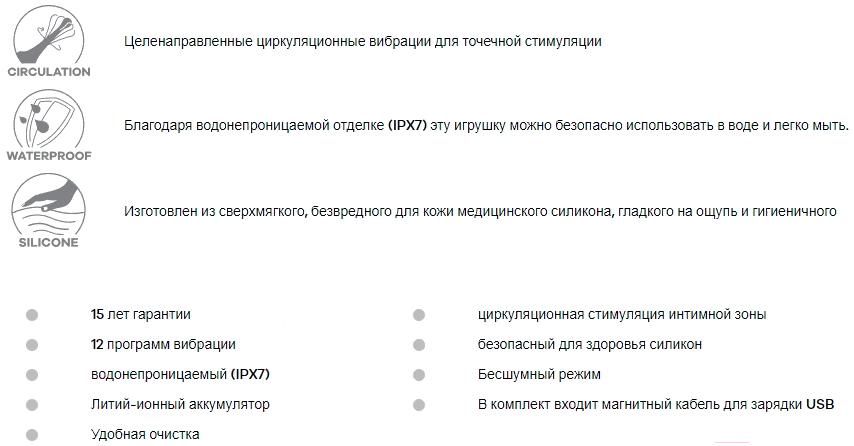854x446 pixels.
Task: Click the bullet dot beside '12 программ вибрации'
Action: (x=32, y=345)
